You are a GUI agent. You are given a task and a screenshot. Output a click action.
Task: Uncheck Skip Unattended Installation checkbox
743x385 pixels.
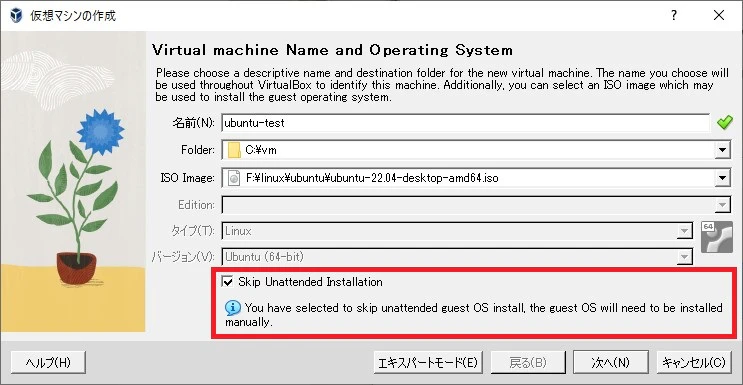[228, 282]
